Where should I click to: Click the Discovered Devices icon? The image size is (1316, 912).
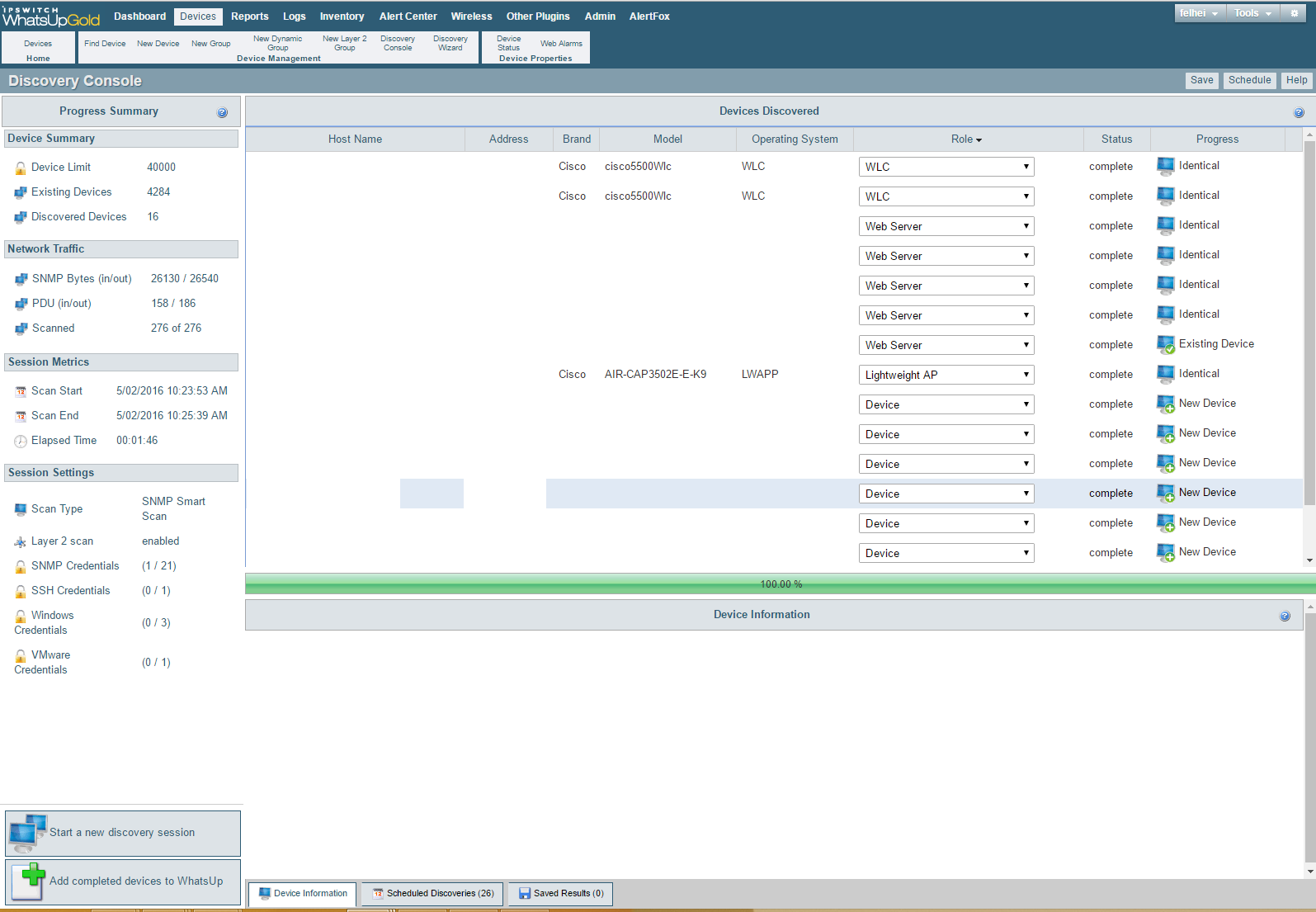click(21, 217)
